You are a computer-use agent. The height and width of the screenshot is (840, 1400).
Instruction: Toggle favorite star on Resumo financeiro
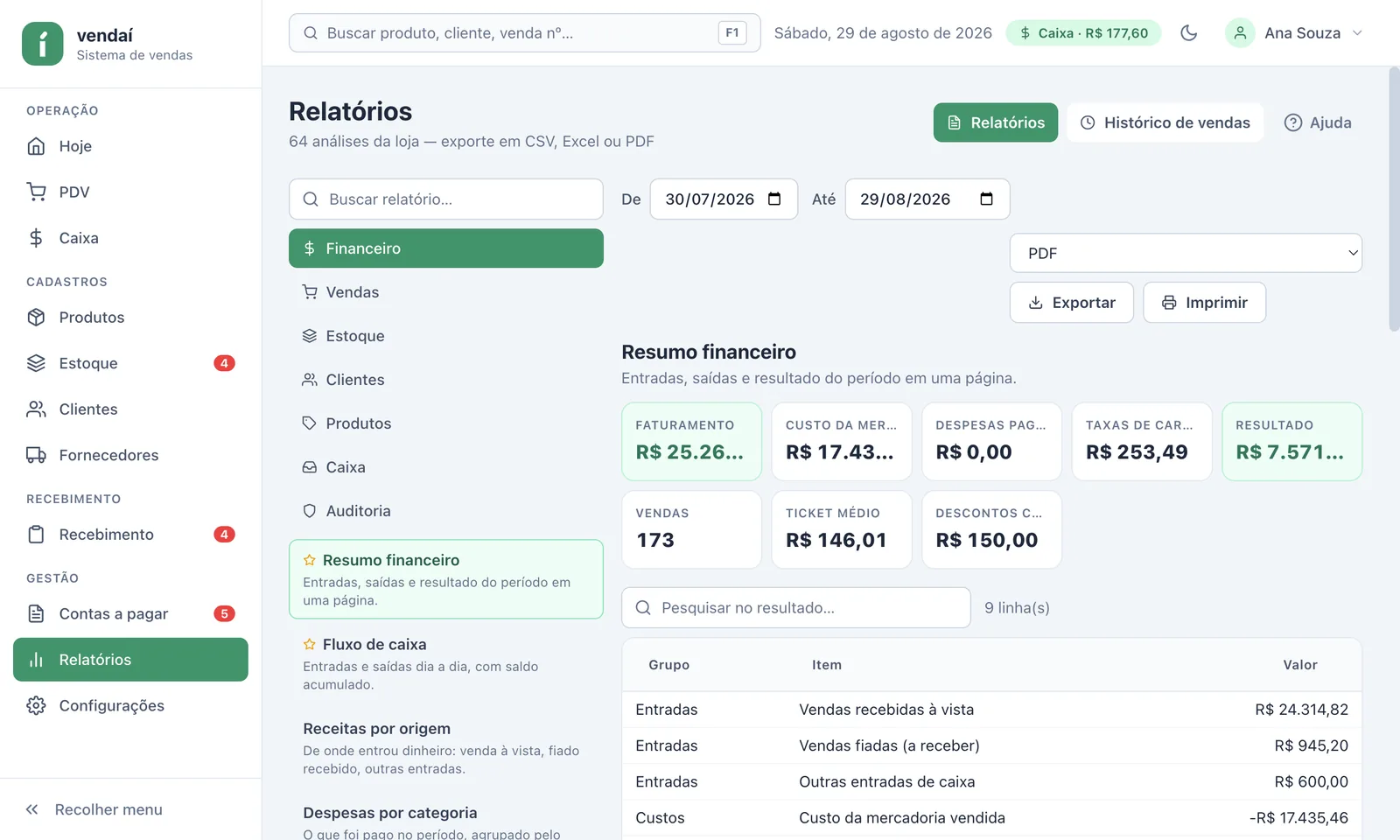309,560
